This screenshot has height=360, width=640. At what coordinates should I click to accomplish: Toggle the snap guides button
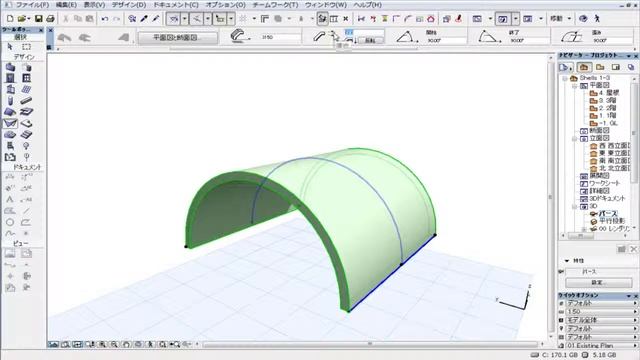coord(196,19)
